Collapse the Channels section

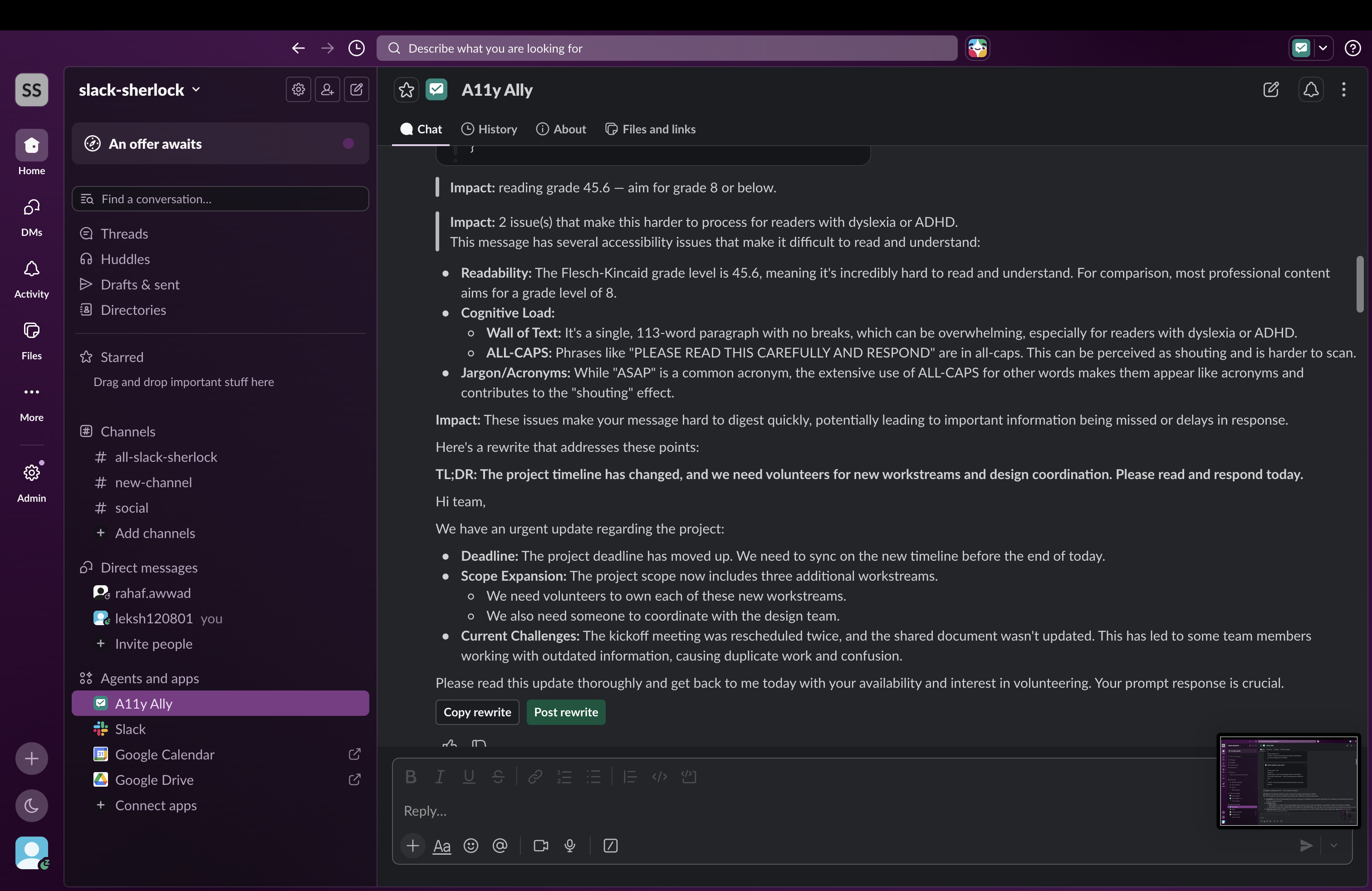coord(127,432)
